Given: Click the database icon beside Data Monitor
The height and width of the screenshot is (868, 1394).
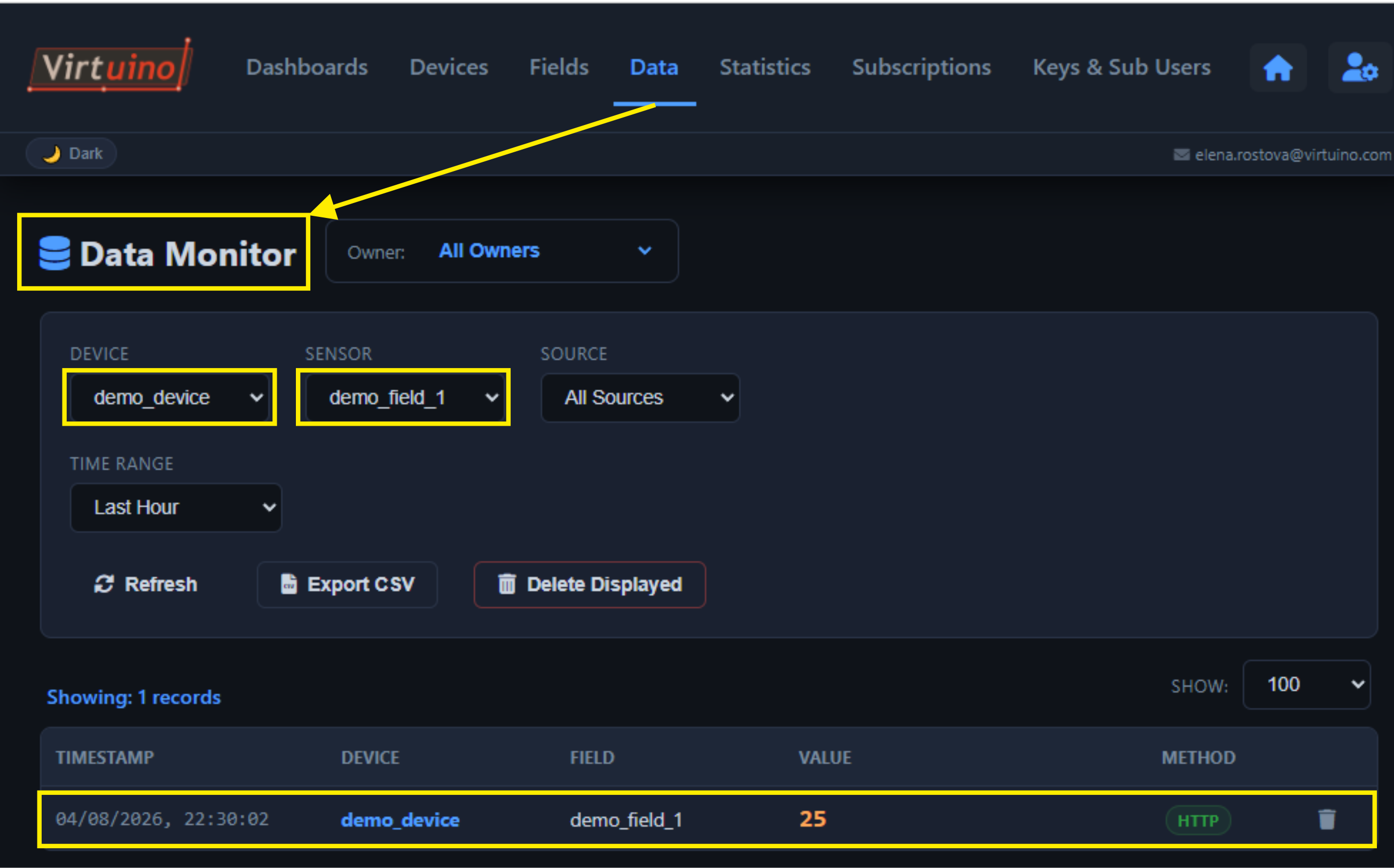Looking at the screenshot, I should (54, 253).
